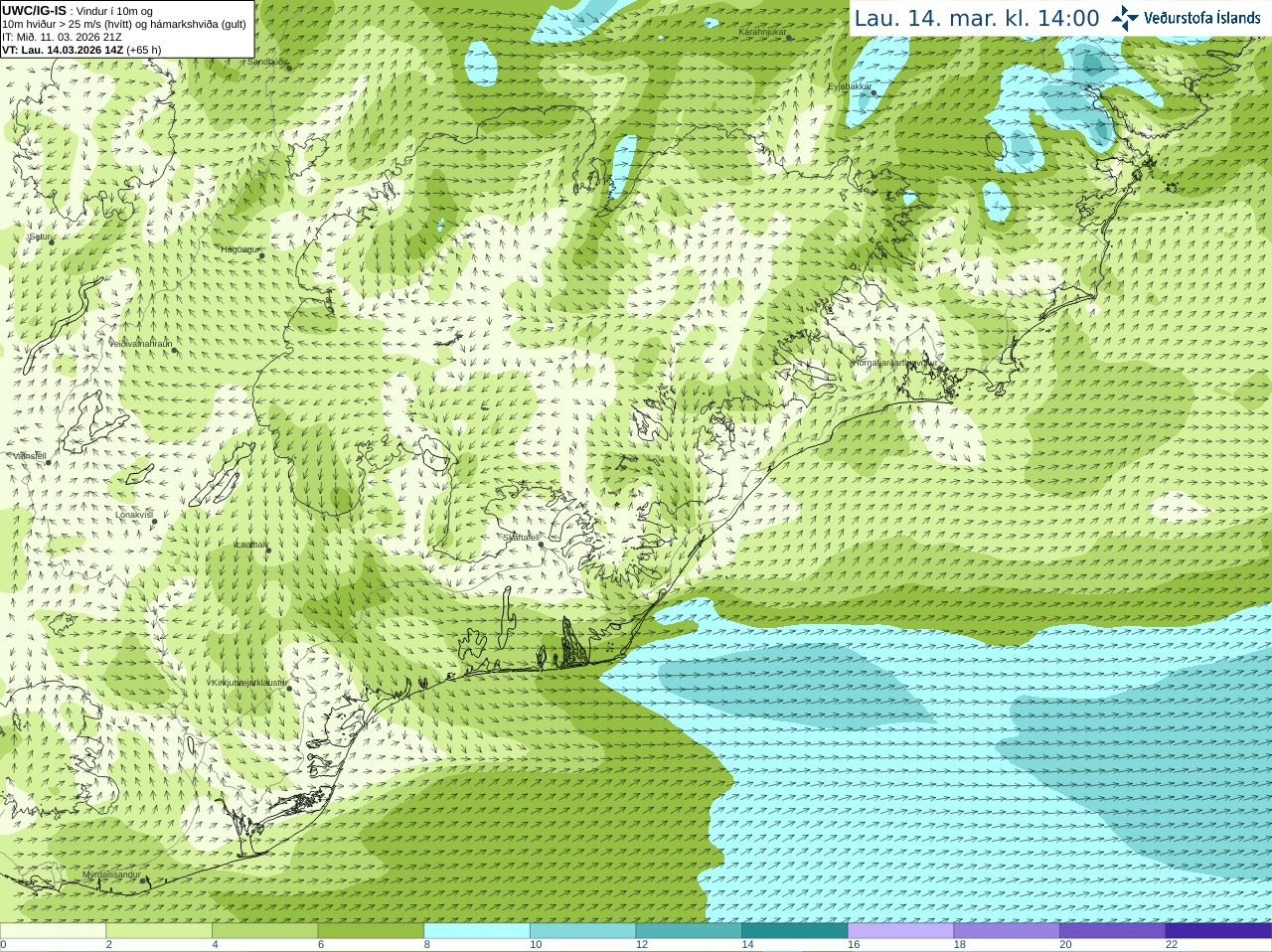This screenshot has width=1272, height=952.
Task: Select the Sandbúðir station marker
Action: 288,67
